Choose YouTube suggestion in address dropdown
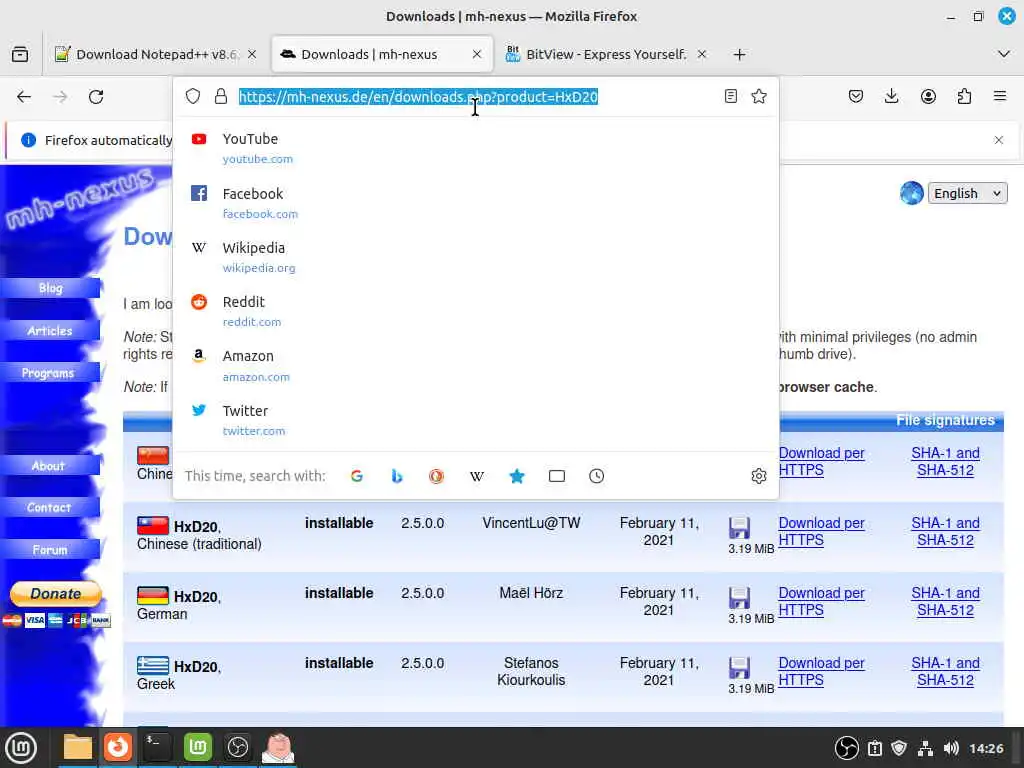 tap(475, 148)
